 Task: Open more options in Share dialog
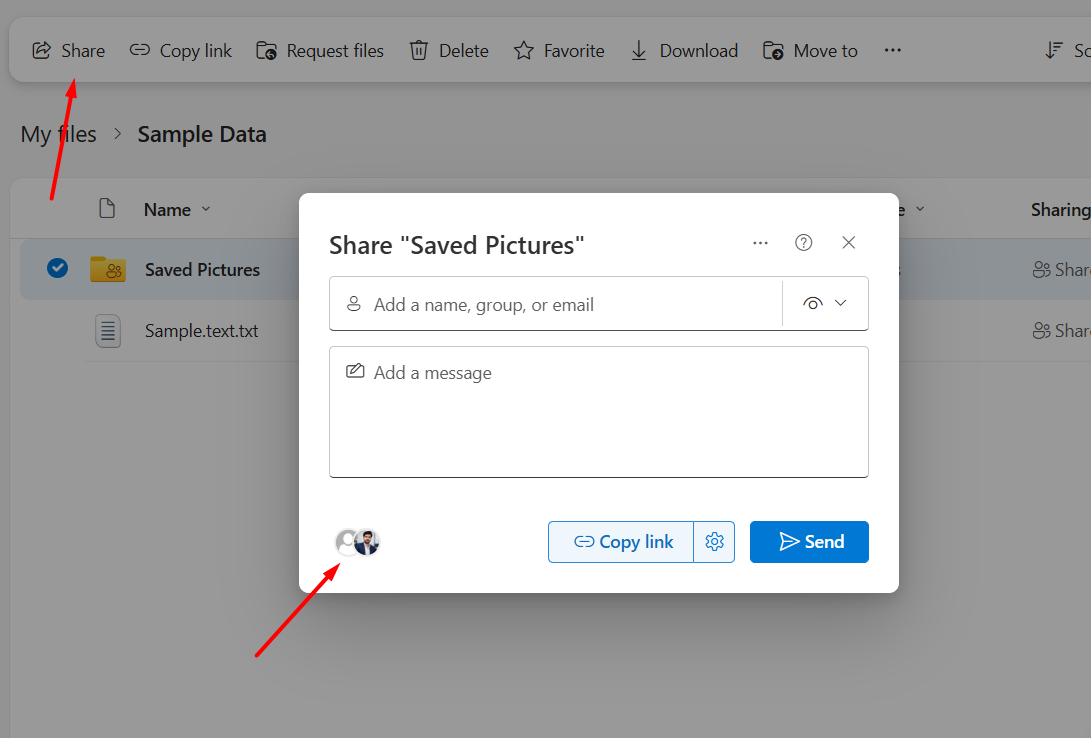[760, 243]
